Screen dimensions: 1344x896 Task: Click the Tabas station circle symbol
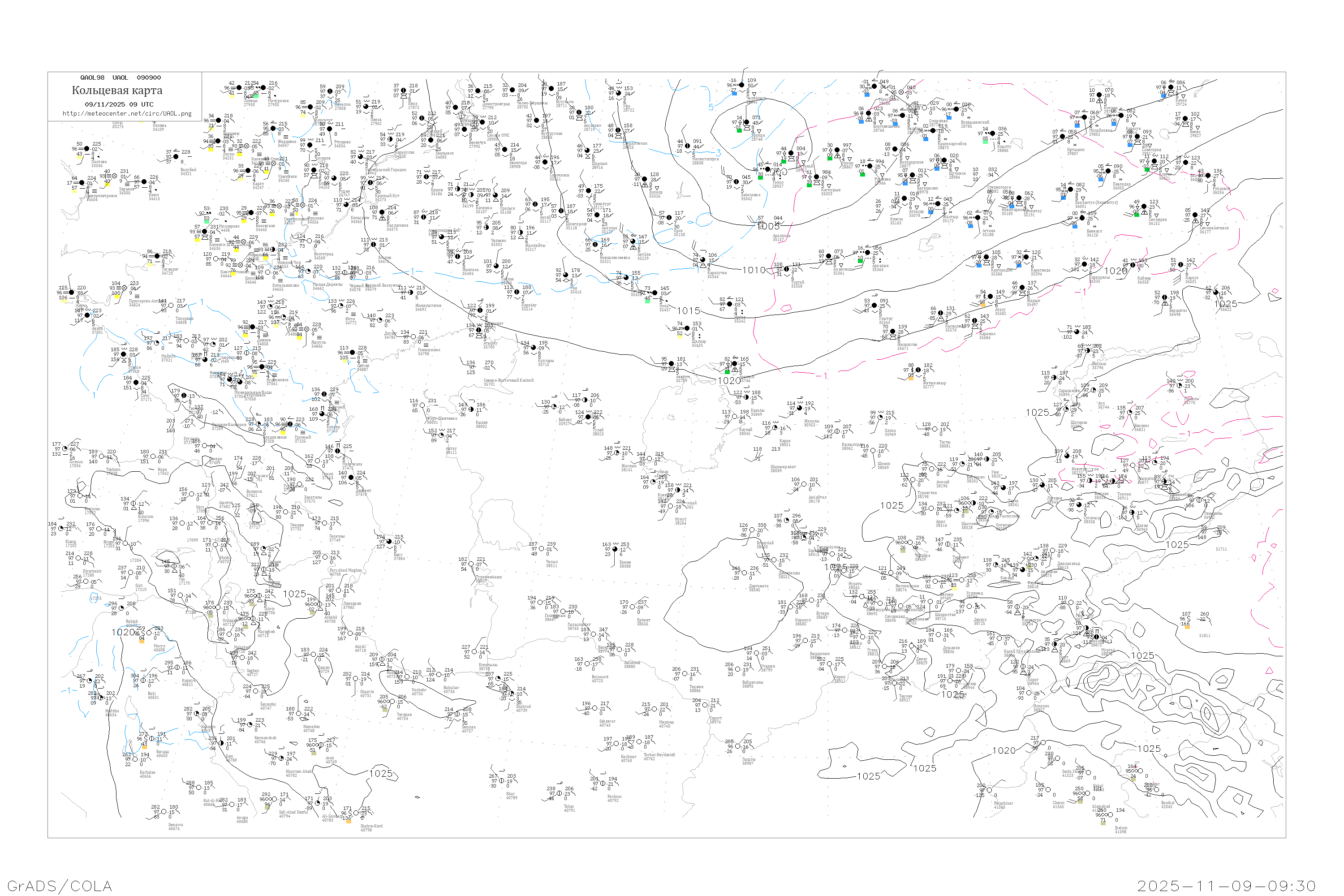coord(560,793)
